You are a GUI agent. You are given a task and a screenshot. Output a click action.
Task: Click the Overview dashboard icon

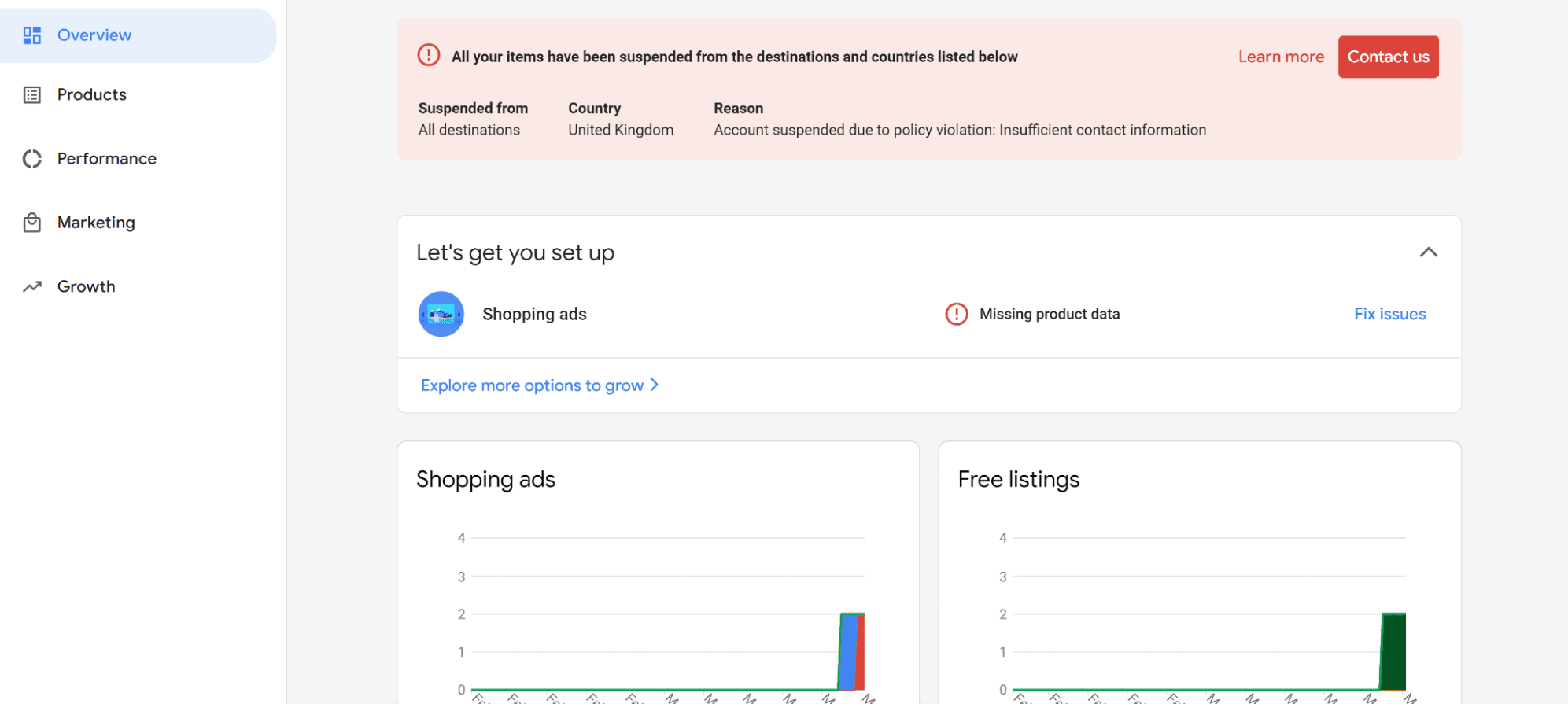pyautogui.click(x=32, y=35)
